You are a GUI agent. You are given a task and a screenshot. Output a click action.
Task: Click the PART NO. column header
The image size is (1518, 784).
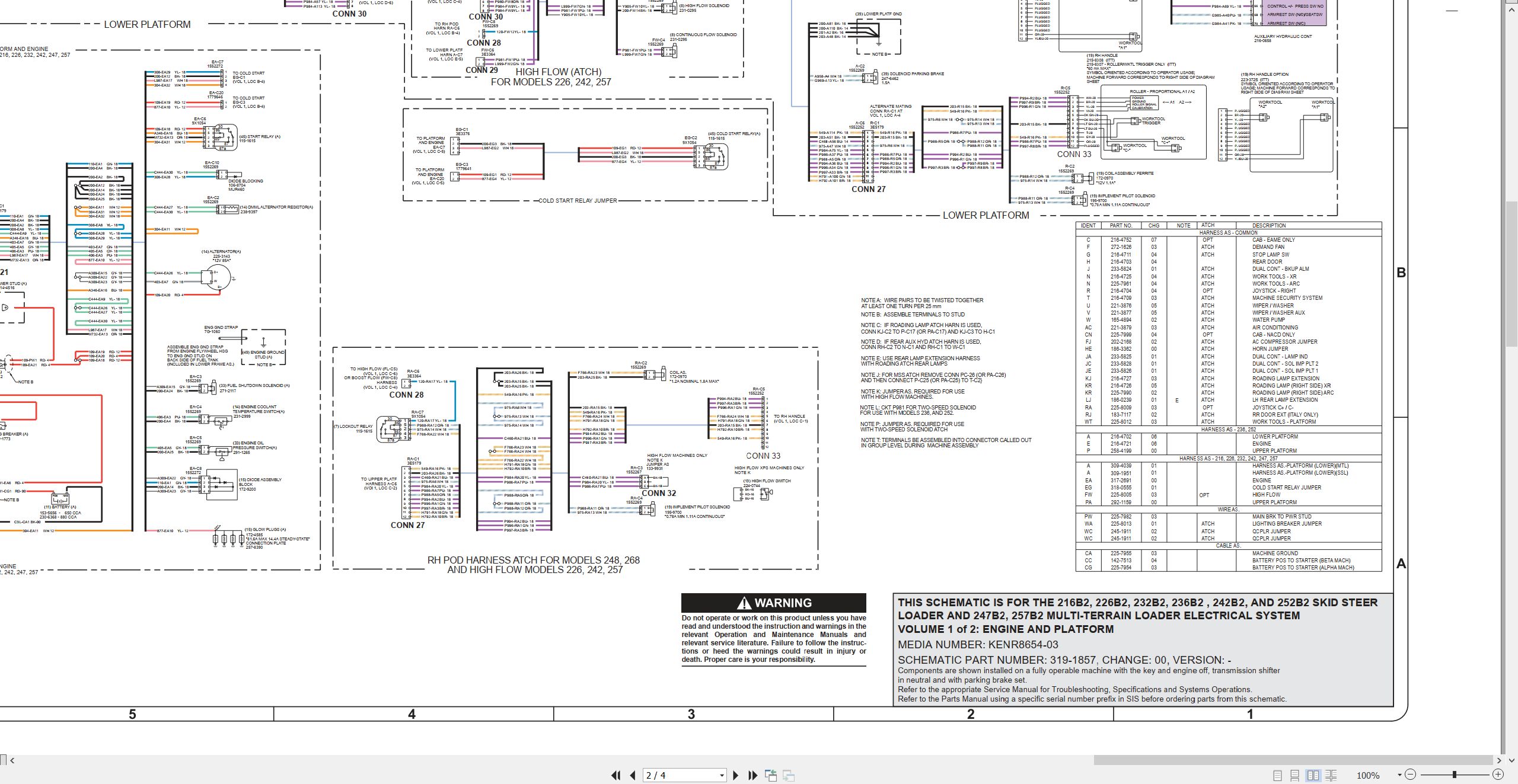pos(1121,226)
